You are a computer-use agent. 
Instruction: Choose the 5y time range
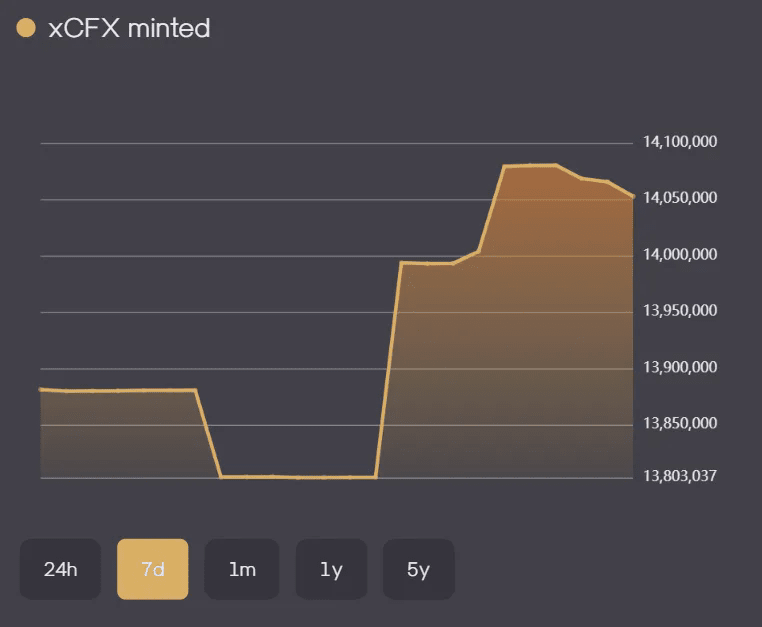point(418,570)
